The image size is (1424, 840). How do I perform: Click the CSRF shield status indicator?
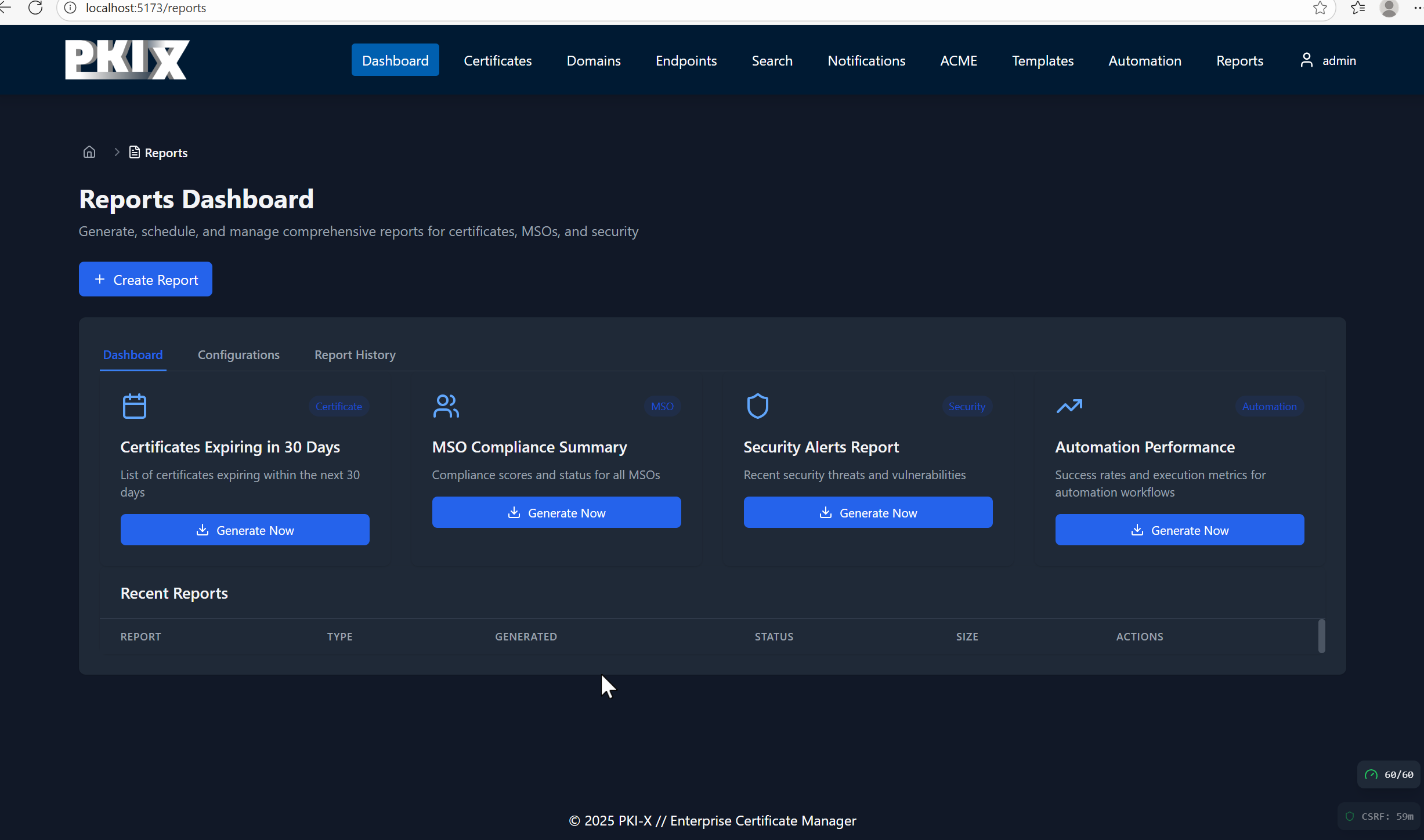pos(1380,816)
